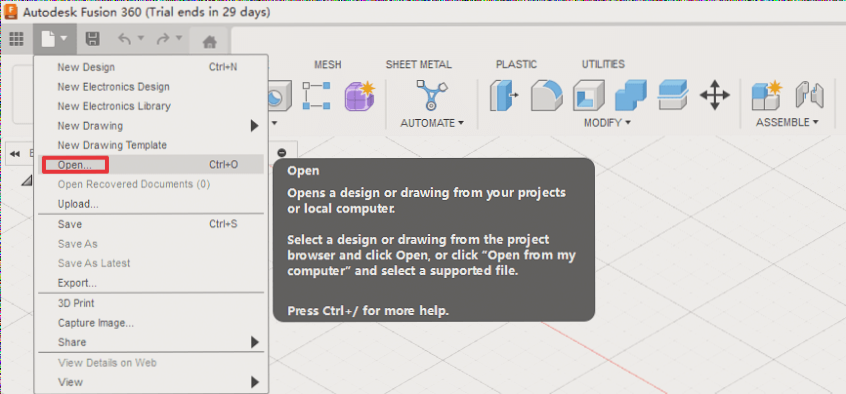Redo the last undone action
The width and height of the screenshot is (846, 394).
(162, 39)
